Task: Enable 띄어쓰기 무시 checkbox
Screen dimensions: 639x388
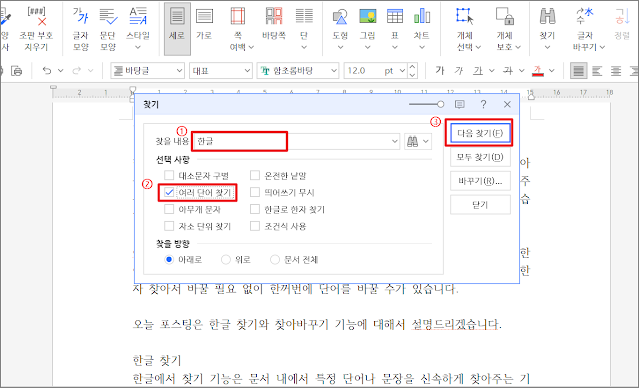Action: (x=255, y=192)
